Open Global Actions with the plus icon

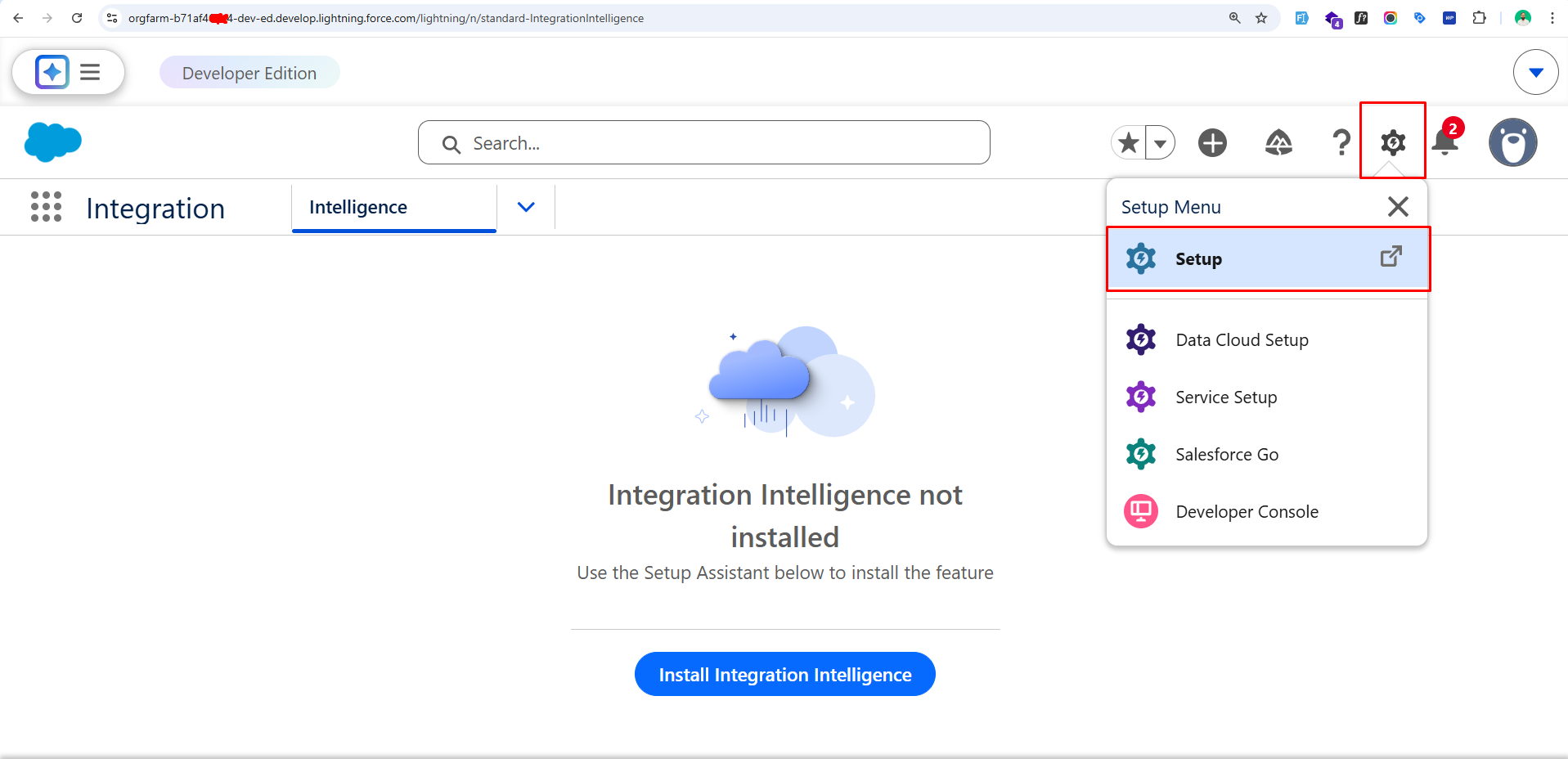click(1212, 142)
